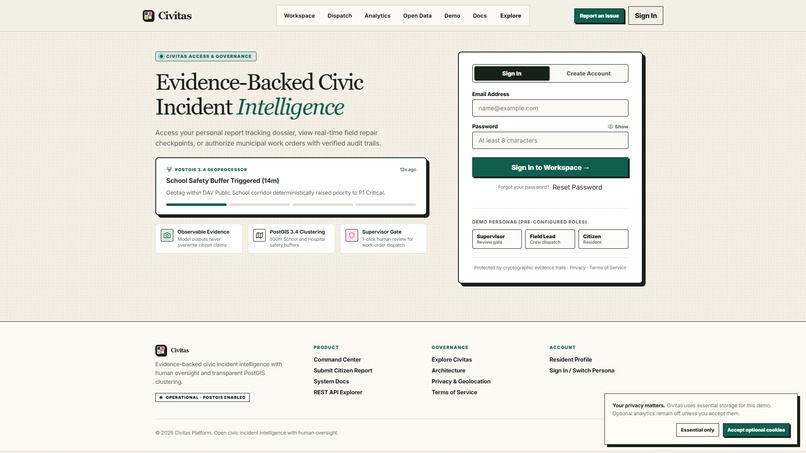Open Terms of Service link in sign-in card
This screenshot has height=453, width=806.
[608, 267]
